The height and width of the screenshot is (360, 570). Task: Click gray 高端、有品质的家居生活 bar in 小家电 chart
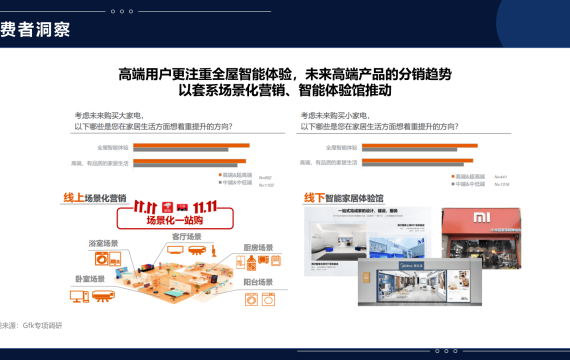coord(413,164)
